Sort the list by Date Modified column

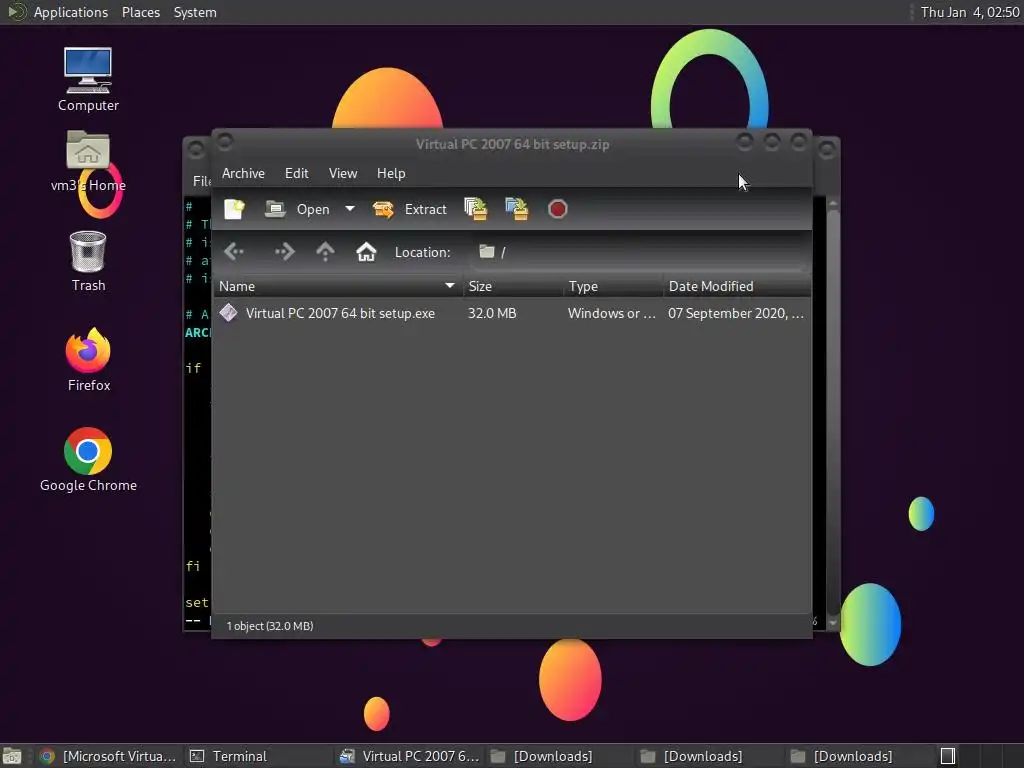737,286
